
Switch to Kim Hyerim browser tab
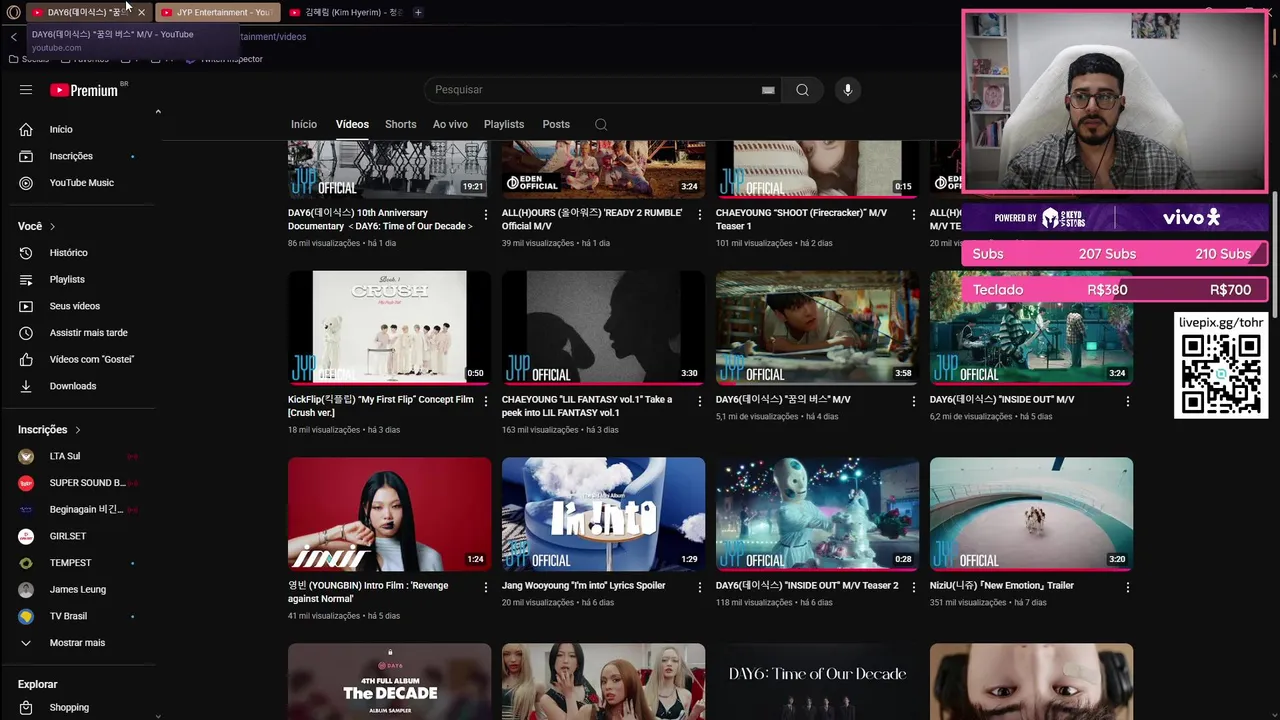click(x=345, y=12)
